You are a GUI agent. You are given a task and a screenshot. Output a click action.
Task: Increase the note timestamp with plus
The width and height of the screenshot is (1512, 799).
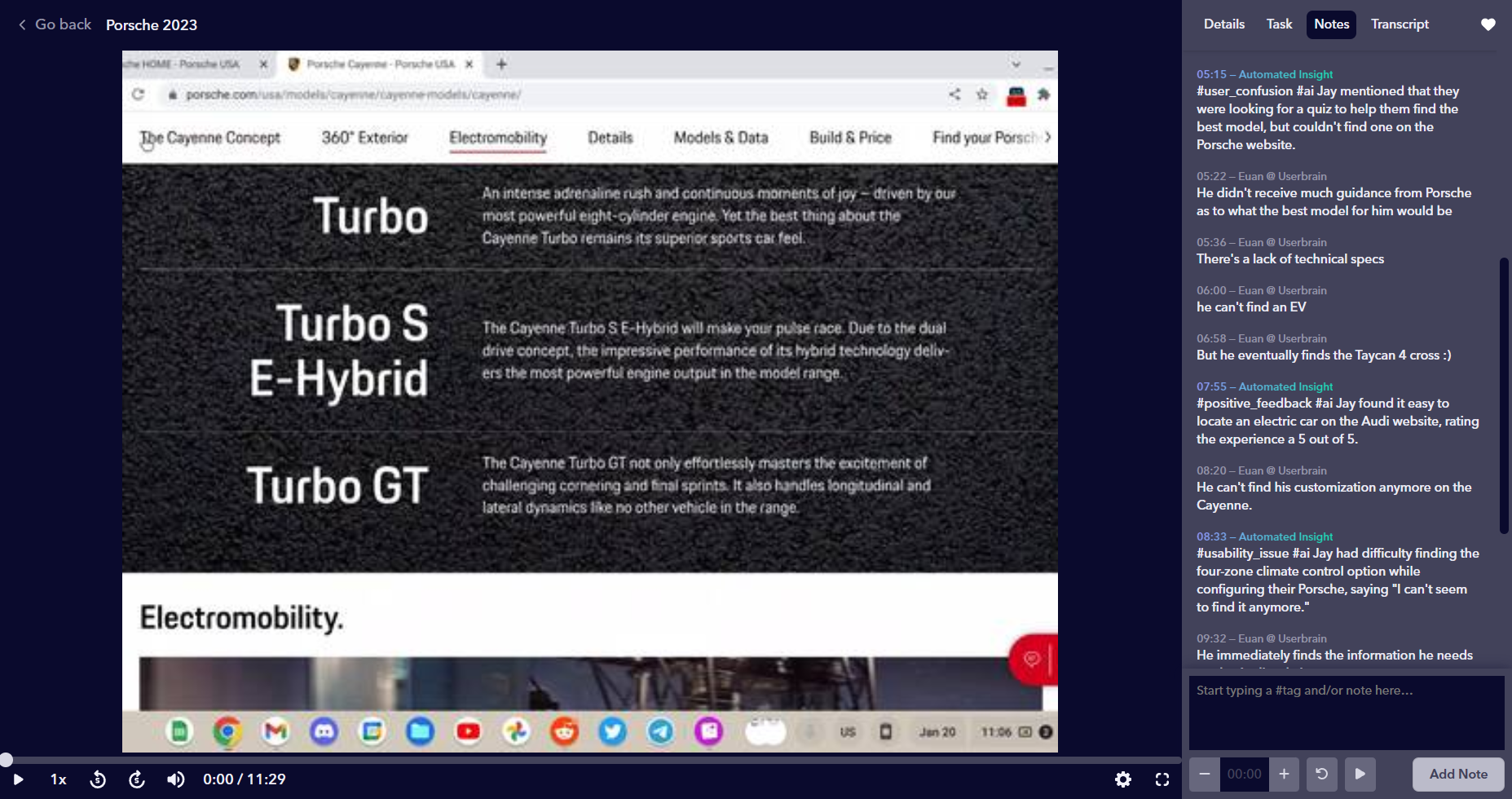[1284, 774]
